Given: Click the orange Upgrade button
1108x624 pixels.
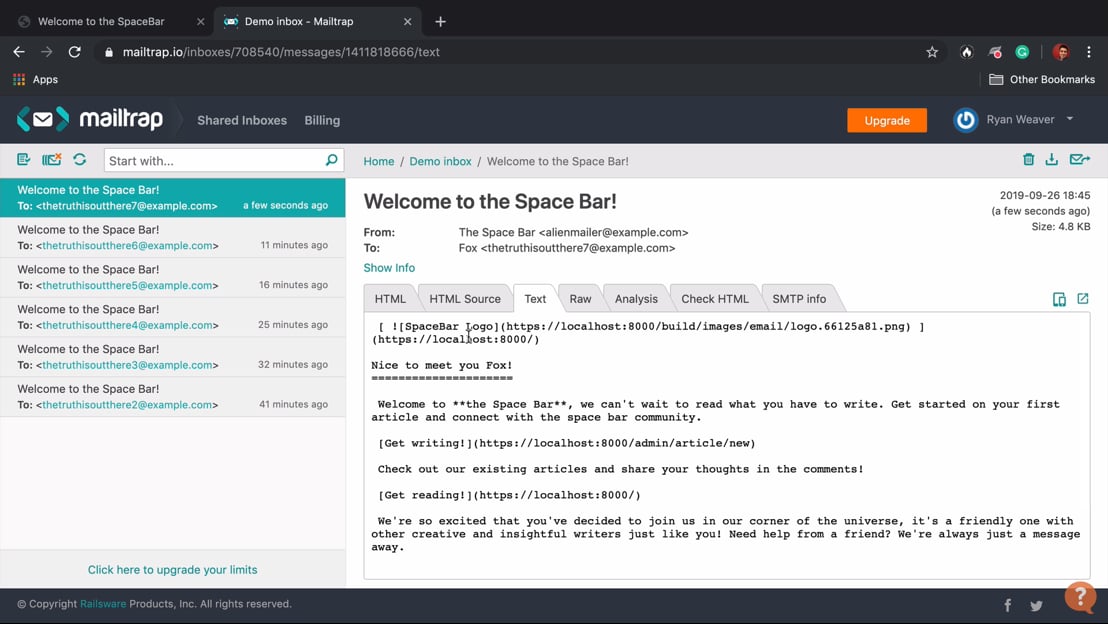Looking at the screenshot, I should pyautogui.click(x=887, y=120).
